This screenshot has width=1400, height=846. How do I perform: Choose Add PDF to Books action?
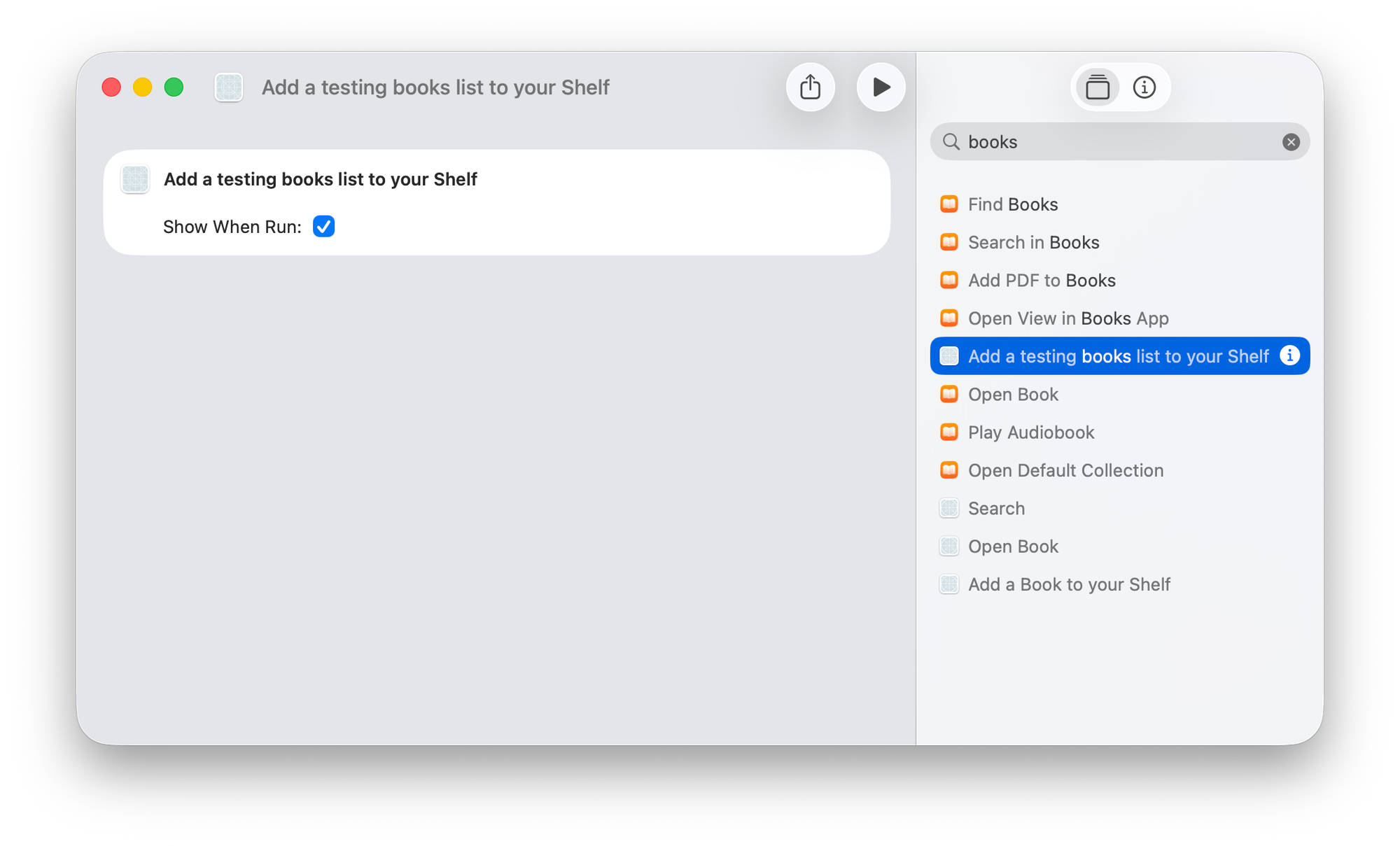tap(1041, 281)
